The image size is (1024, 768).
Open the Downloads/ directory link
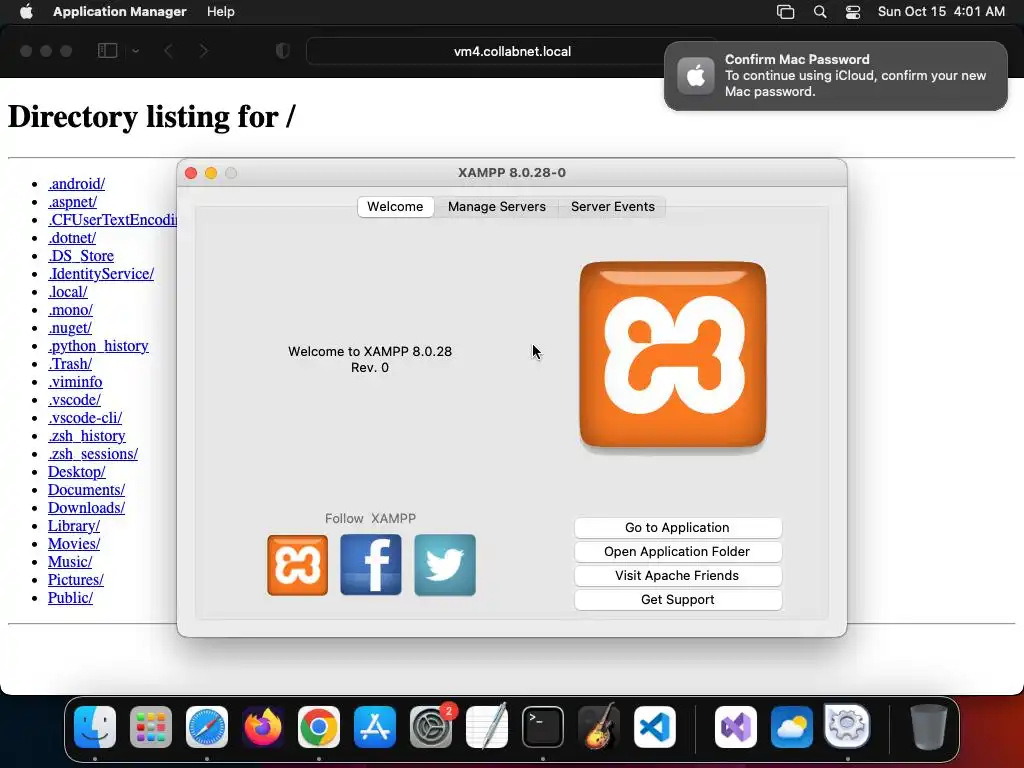[86, 508]
